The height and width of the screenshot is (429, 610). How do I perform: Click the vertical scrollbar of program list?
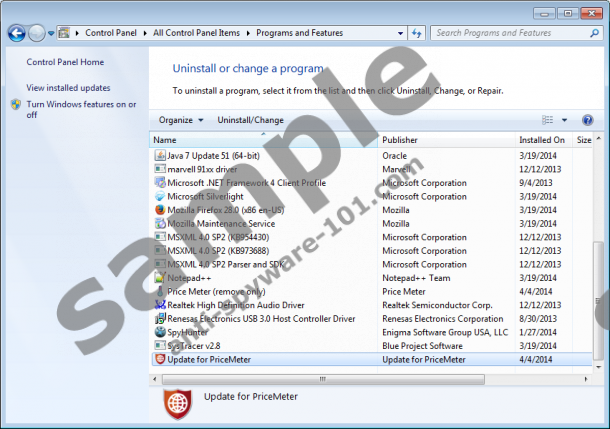[x=599, y=250]
